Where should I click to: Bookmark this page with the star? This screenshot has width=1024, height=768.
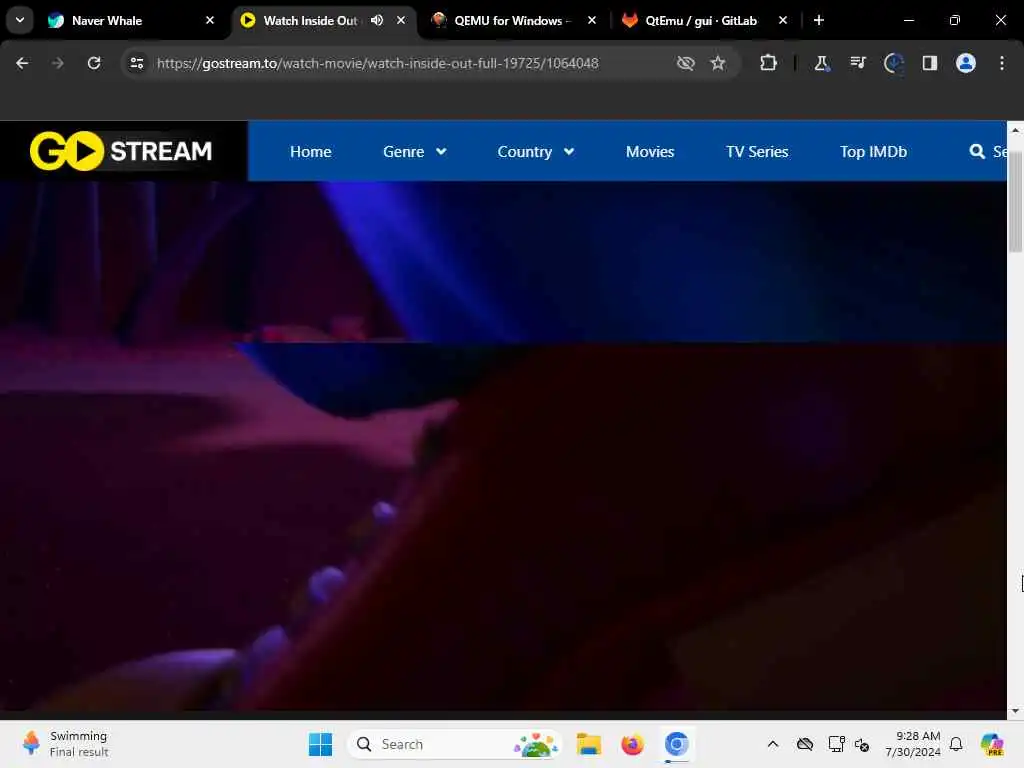[x=718, y=63]
